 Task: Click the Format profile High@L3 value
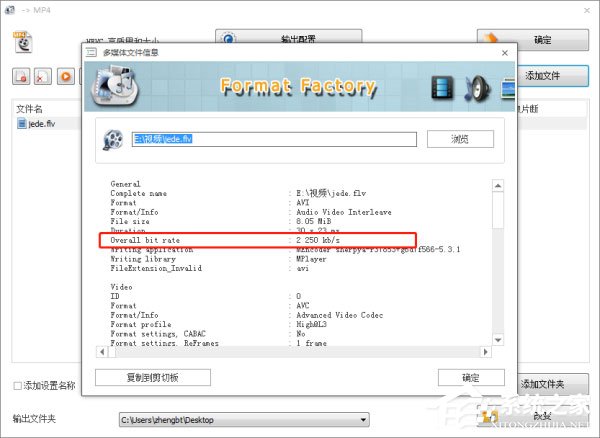[311, 324]
